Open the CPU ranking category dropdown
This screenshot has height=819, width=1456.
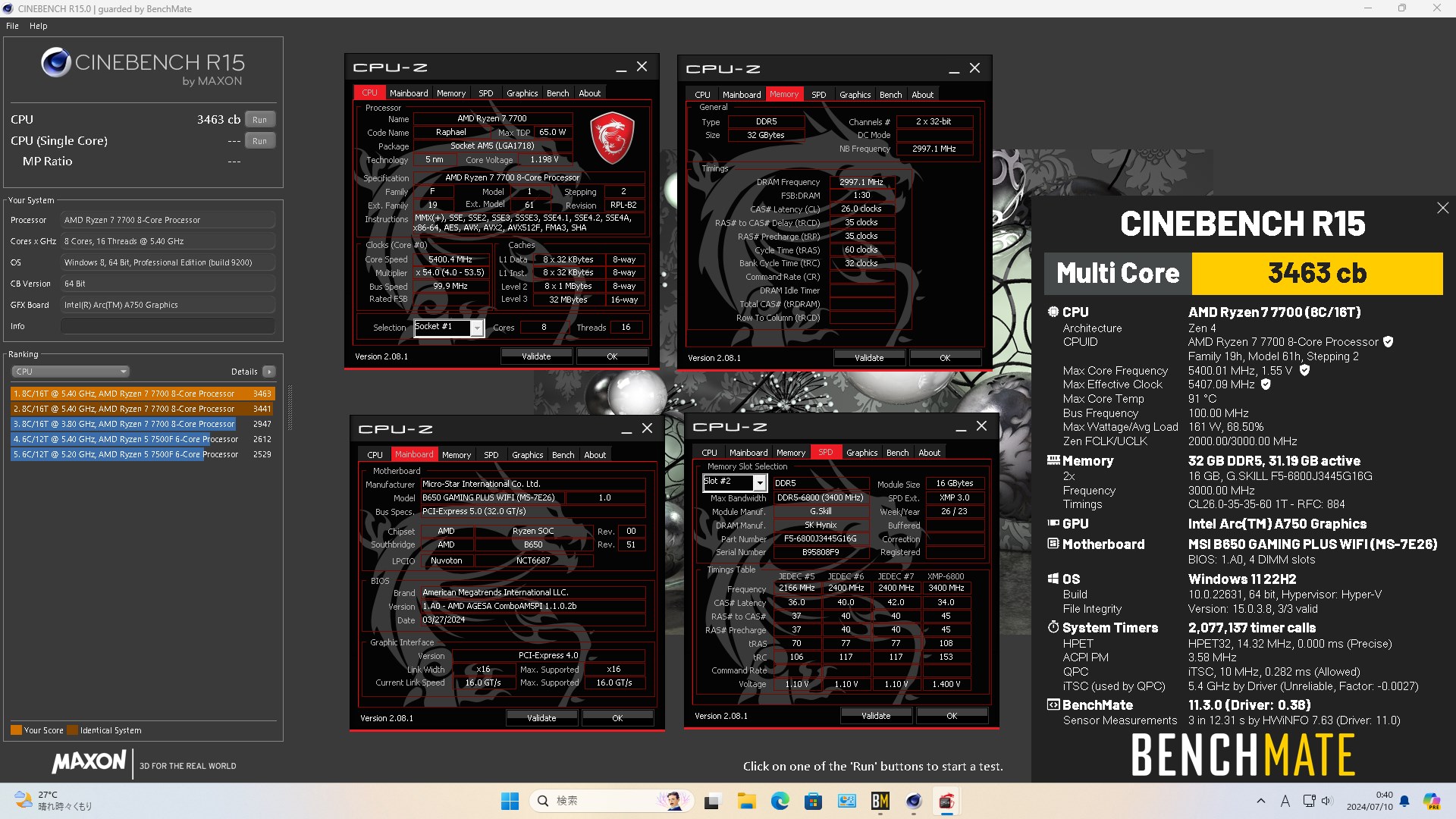pyautogui.click(x=70, y=372)
